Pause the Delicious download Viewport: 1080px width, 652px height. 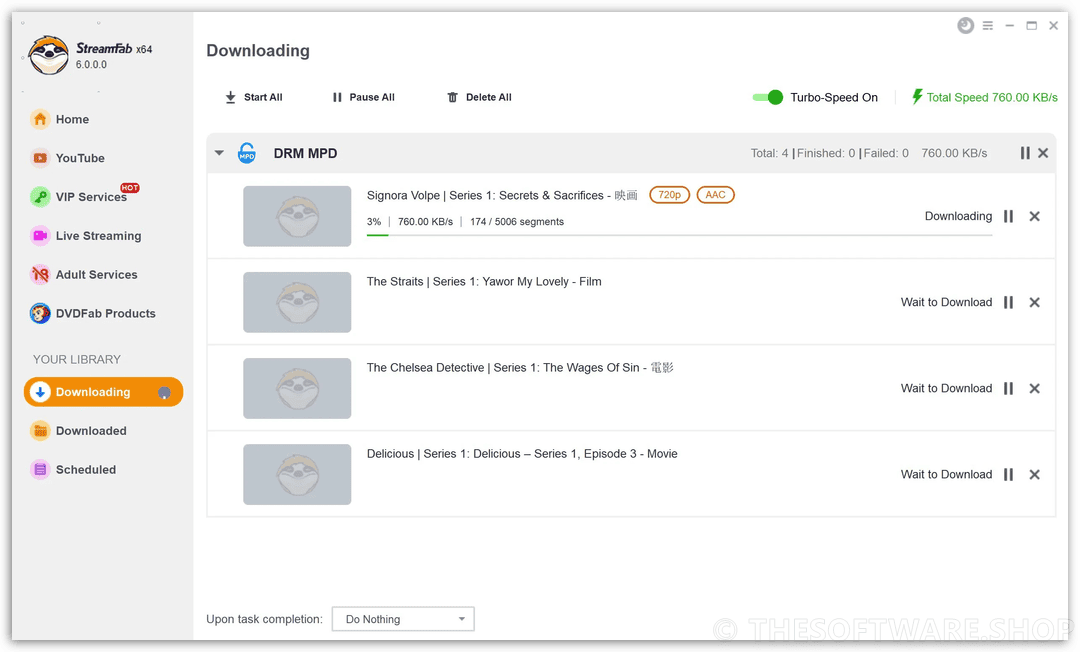pos(1008,474)
